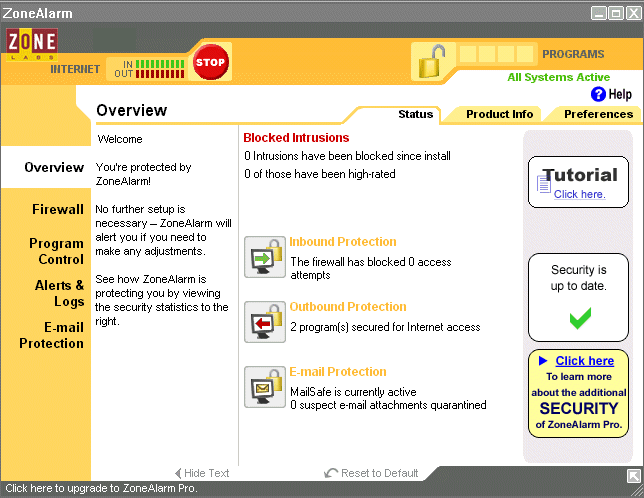Click upgrade to ZoneAlarm Pro status bar
The height and width of the screenshot is (498, 644).
(101, 488)
